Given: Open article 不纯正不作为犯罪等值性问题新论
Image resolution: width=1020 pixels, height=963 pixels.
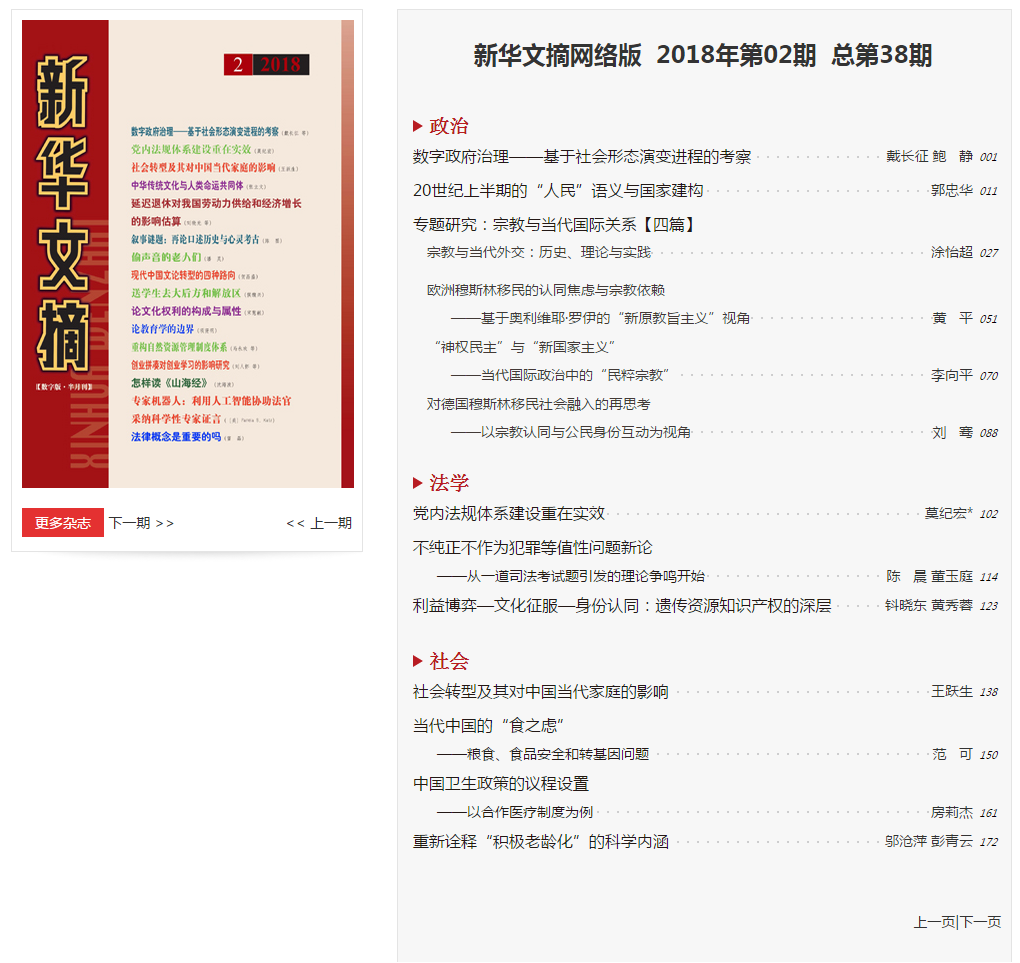Looking at the screenshot, I should click(x=532, y=547).
